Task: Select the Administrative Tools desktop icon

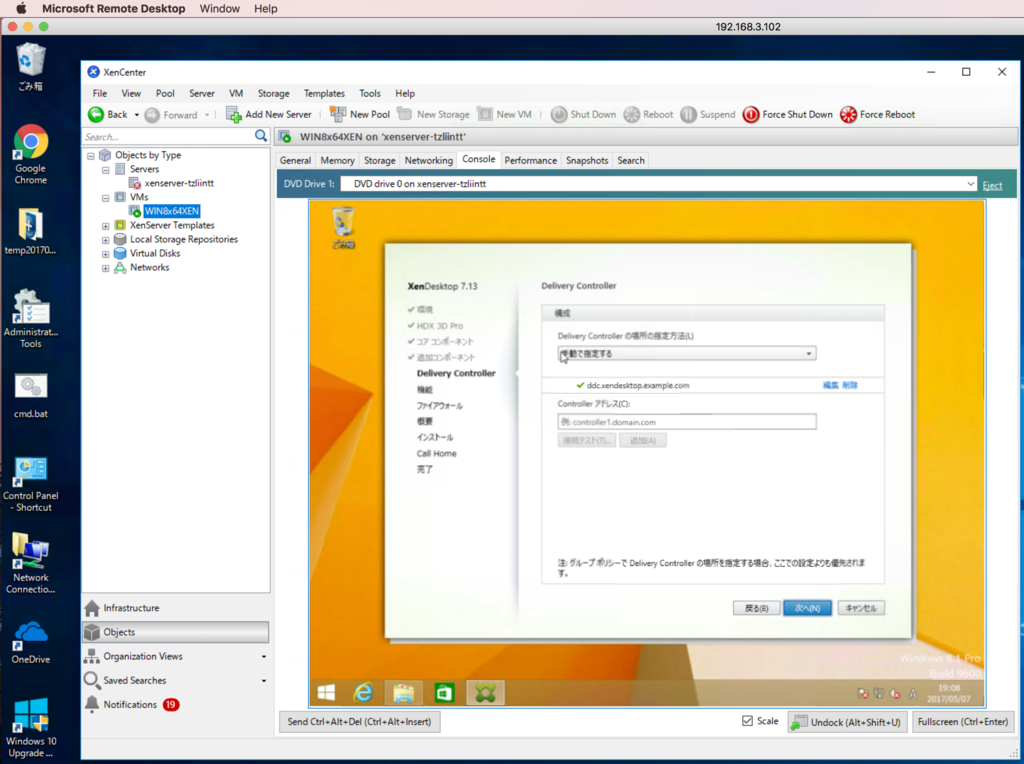Action: coord(31,319)
